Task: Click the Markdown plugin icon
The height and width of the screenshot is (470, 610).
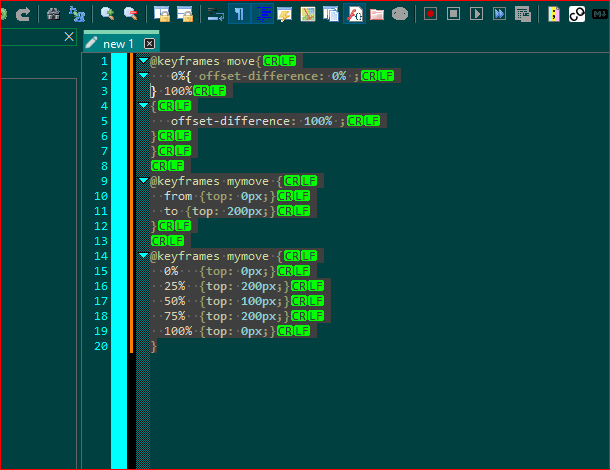Action: point(599,14)
